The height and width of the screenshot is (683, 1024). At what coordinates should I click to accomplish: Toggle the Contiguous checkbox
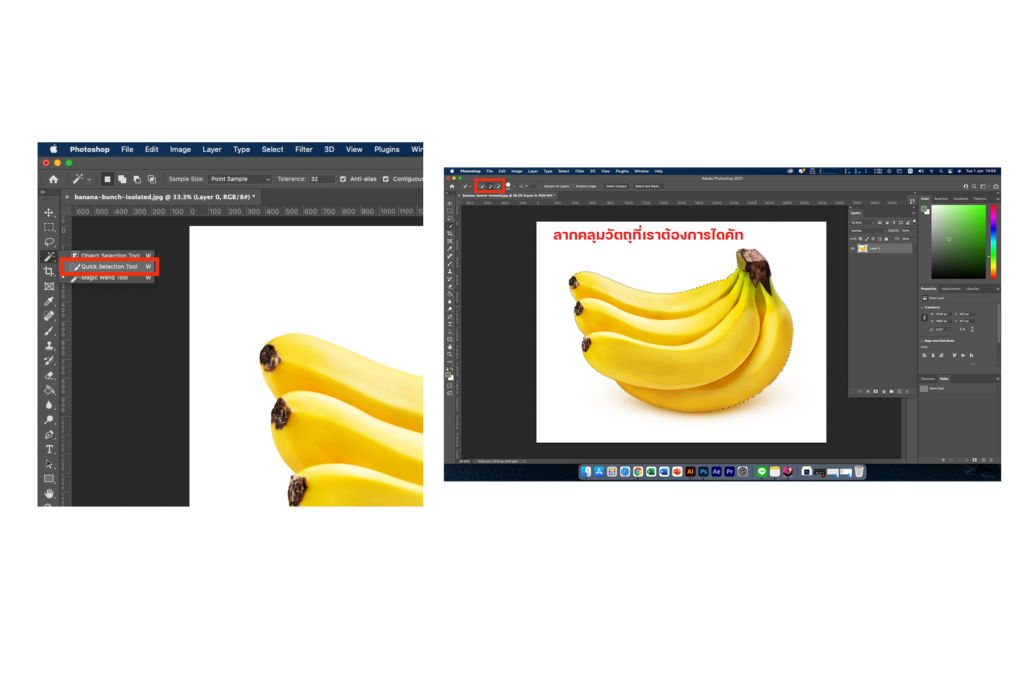pyautogui.click(x=386, y=179)
